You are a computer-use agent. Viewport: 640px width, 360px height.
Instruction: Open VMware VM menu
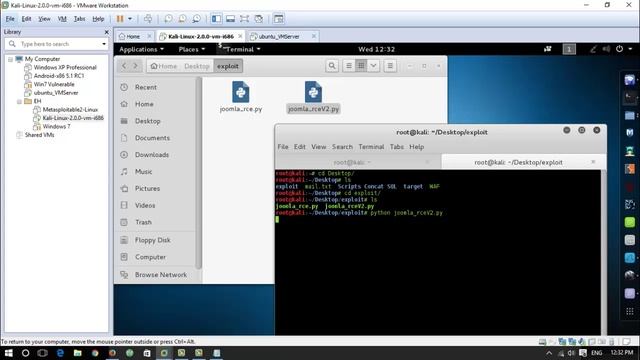pyautogui.click(x=62, y=19)
